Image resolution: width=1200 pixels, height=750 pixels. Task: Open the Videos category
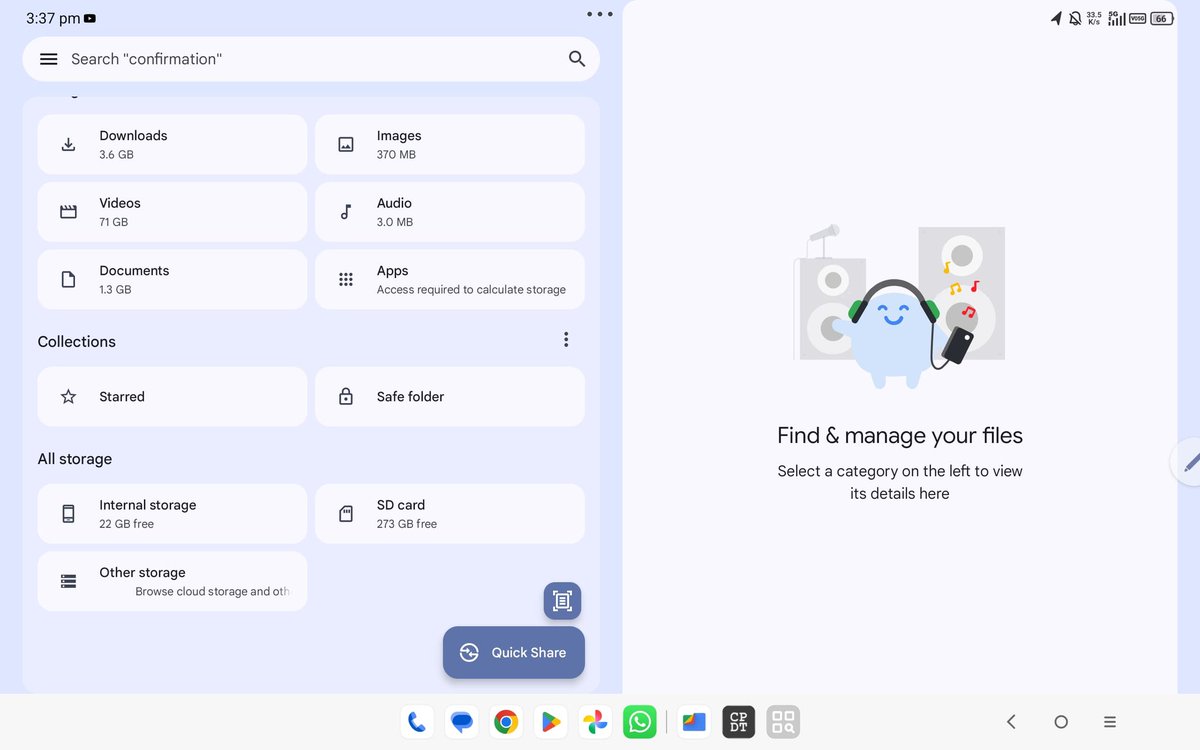[x=172, y=212]
